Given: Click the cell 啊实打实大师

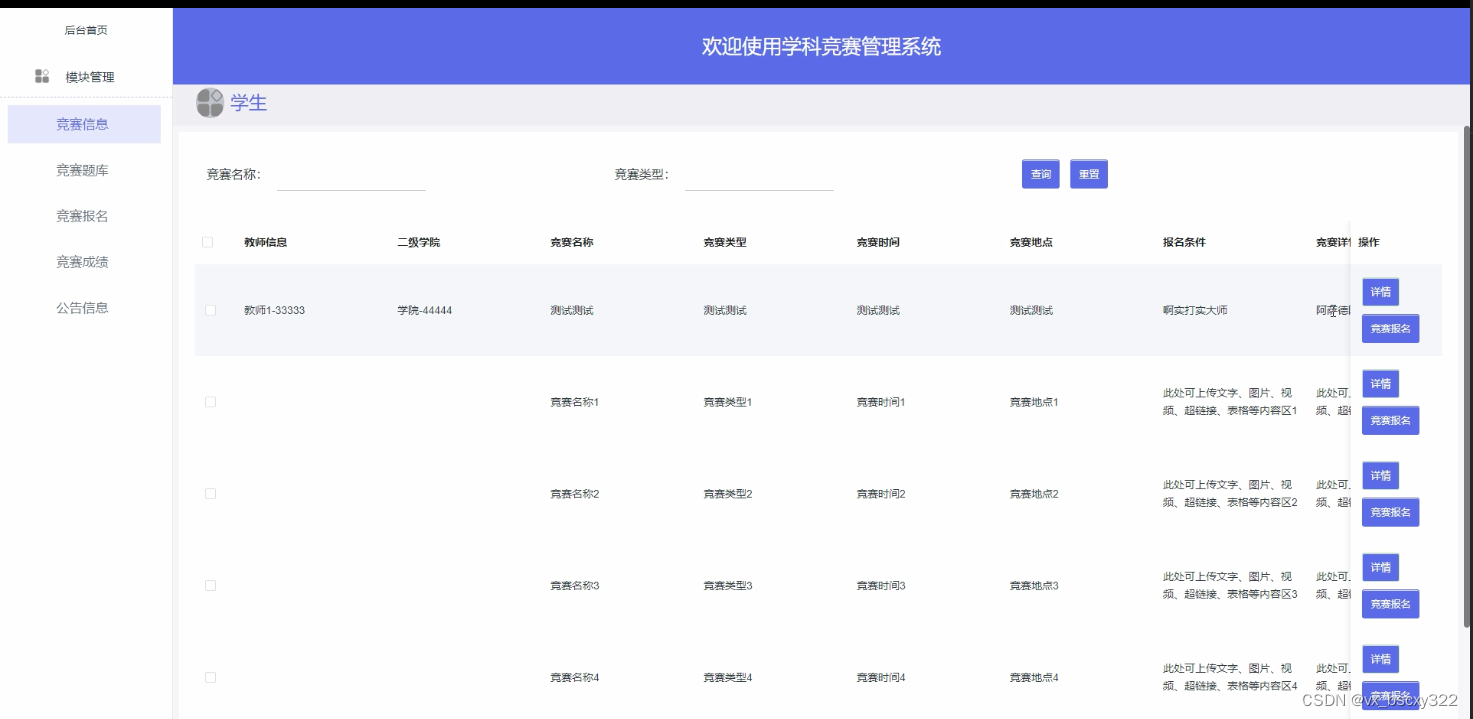Looking at the screenshot, I should (1195, 310).
